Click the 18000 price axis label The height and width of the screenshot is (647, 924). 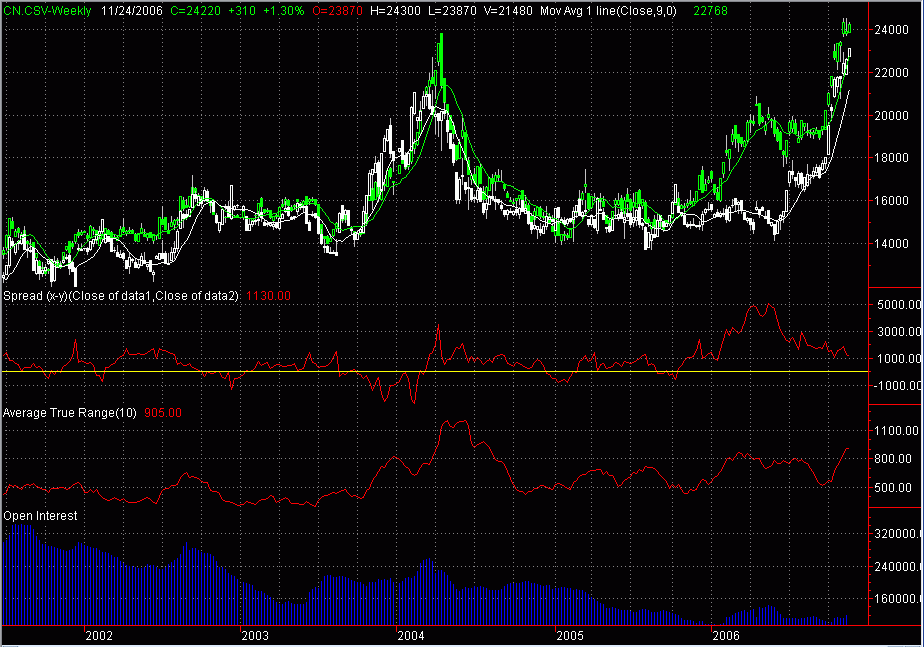pyautogui.click(x=891, y=158)
